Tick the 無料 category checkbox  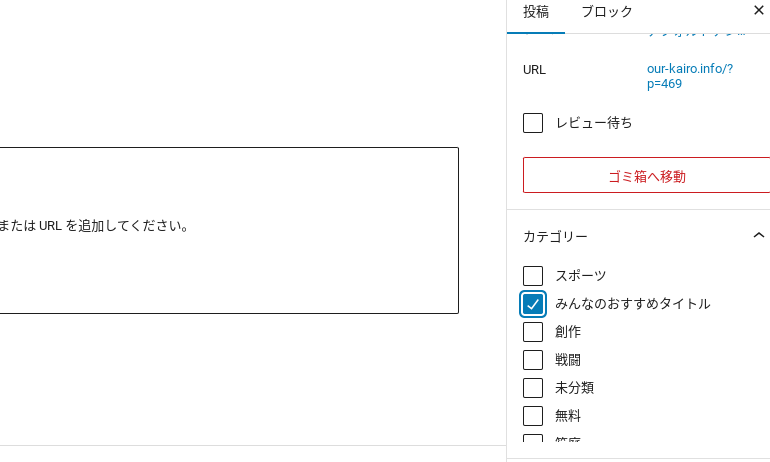coord(533,416)
